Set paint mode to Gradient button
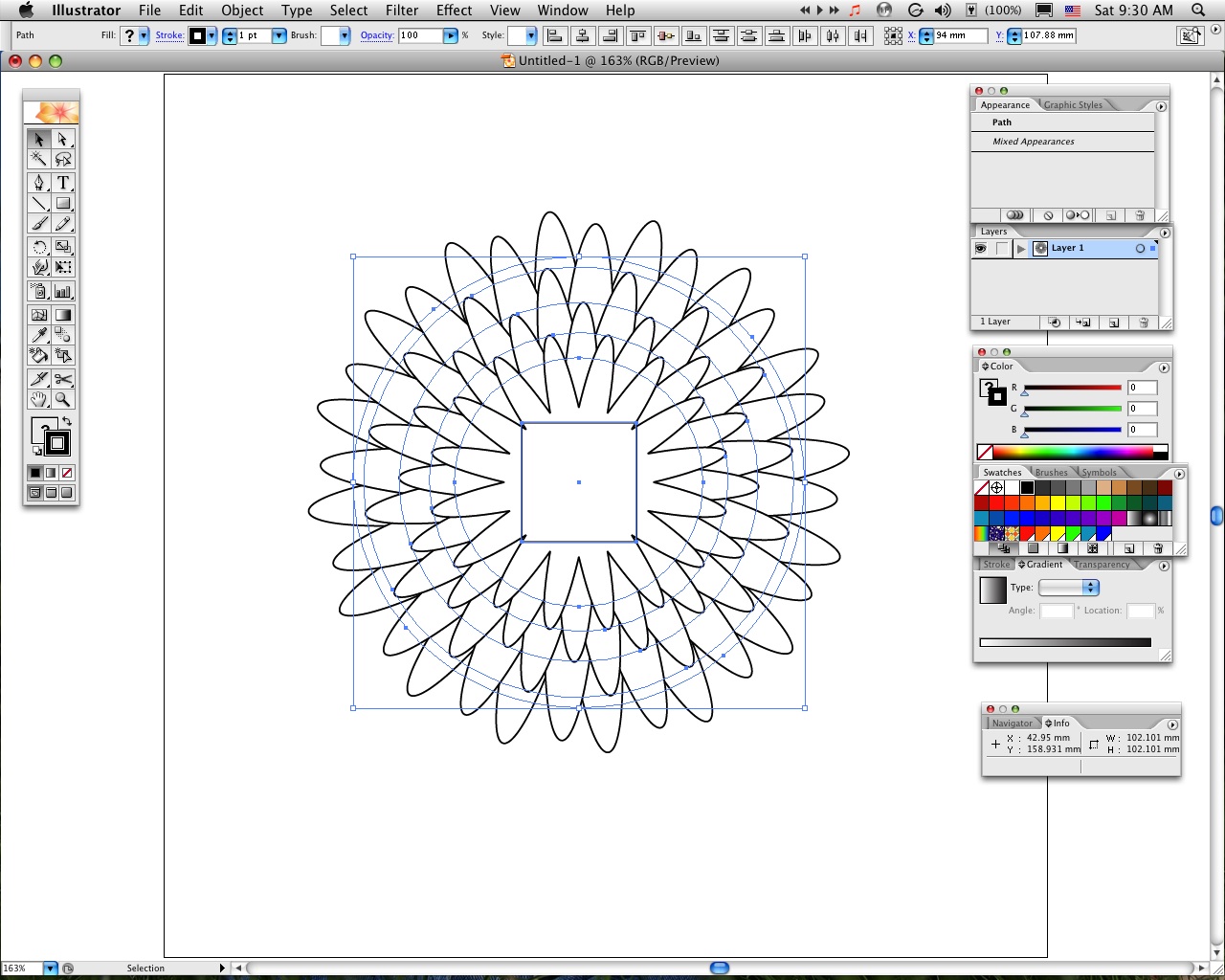The width and height of the screenshot is (1225, 980). coord(51,473)
